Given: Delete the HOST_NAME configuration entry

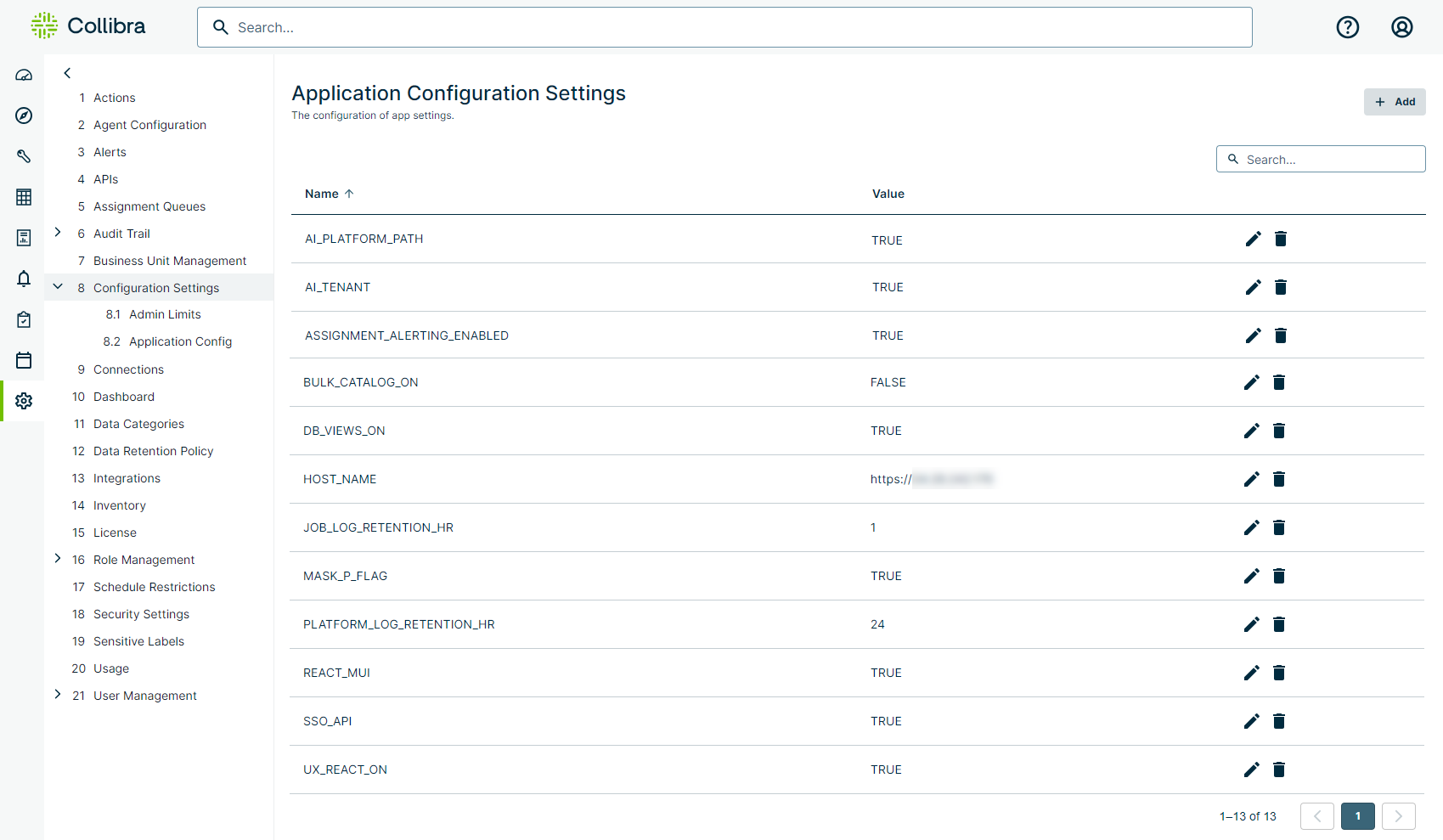Looking at the screenshot, I should coord(1279,479).
